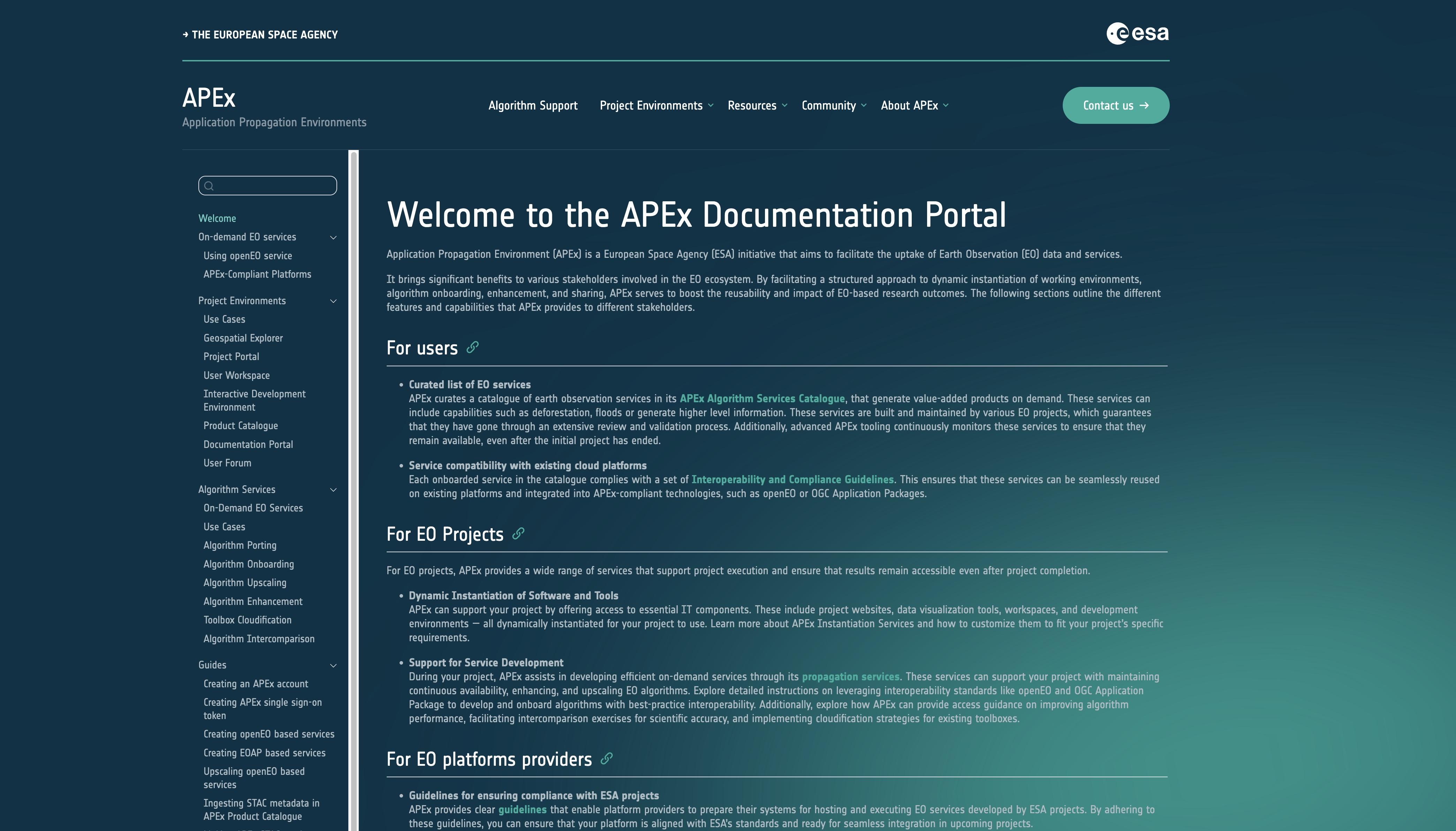Open APEx-Compliant Platforms page
This screenshot has height=831, width=1456.
[x=257, y=275]
